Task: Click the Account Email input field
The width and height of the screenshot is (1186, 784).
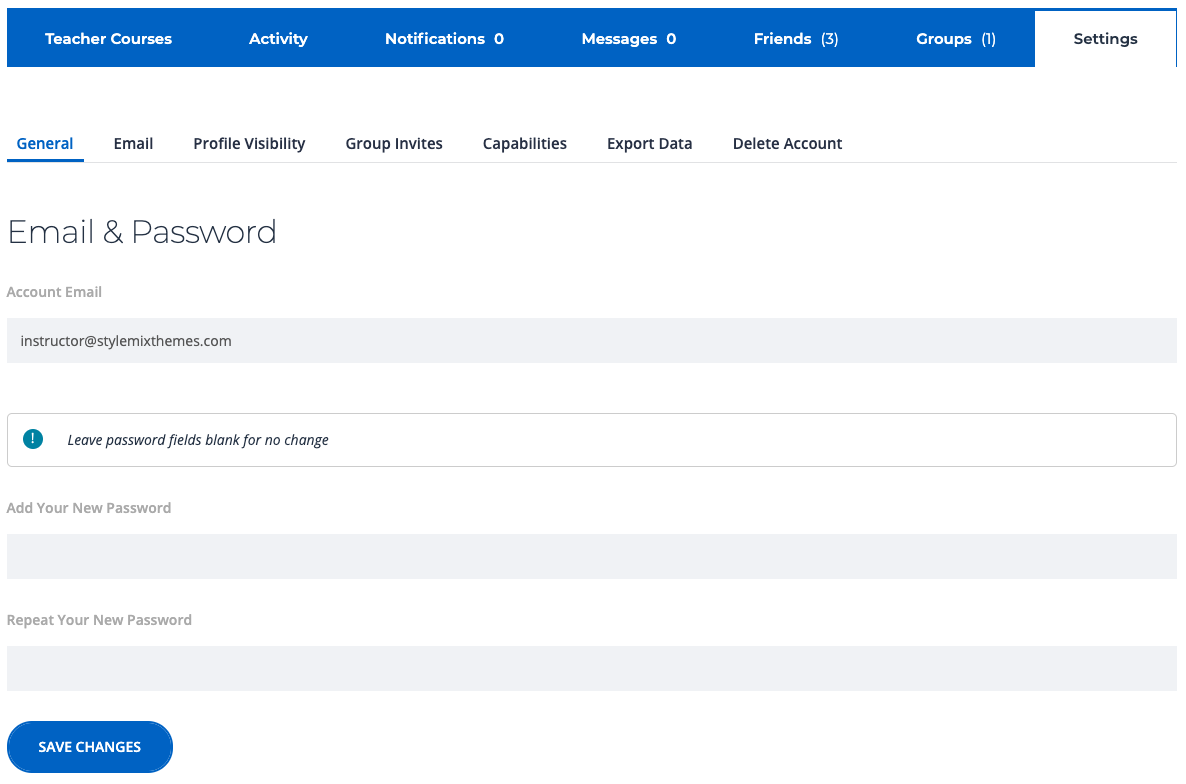Action: [591, 341]
